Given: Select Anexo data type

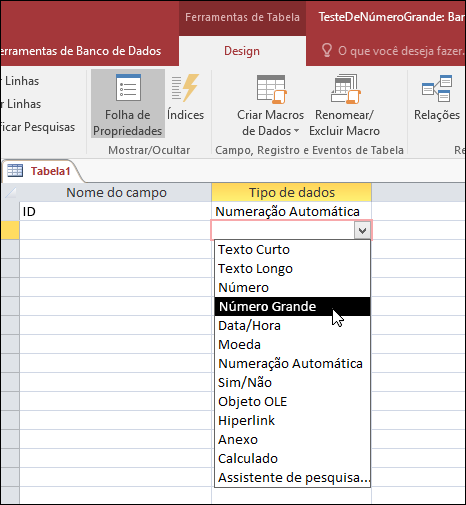Looking at the screenshot, I should click(292, 439).
